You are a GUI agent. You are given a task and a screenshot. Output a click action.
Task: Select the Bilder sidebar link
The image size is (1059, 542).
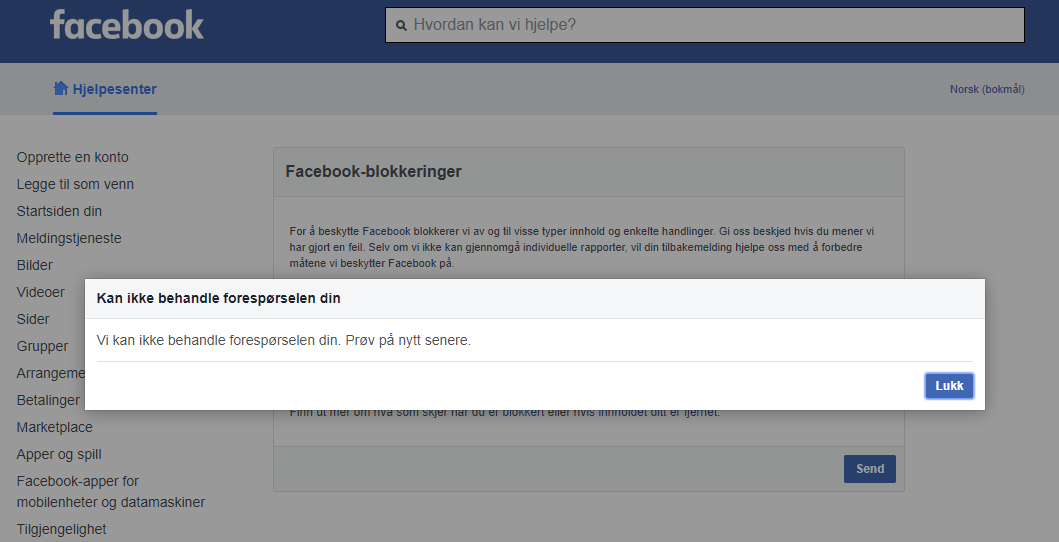coord(35,265)
